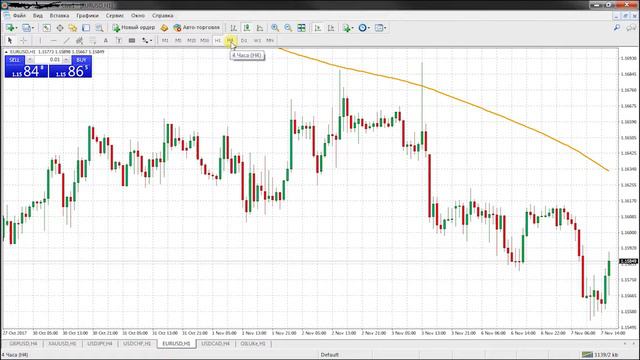Viewport: 640px width, 360px height.
Task: Toggle the Data Window icon
Action: 60,28
